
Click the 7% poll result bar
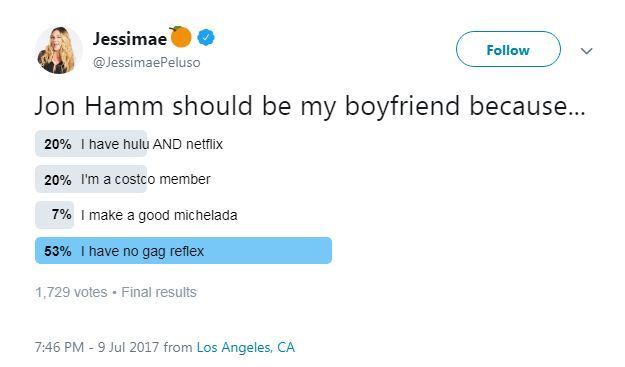pos(55,215)
